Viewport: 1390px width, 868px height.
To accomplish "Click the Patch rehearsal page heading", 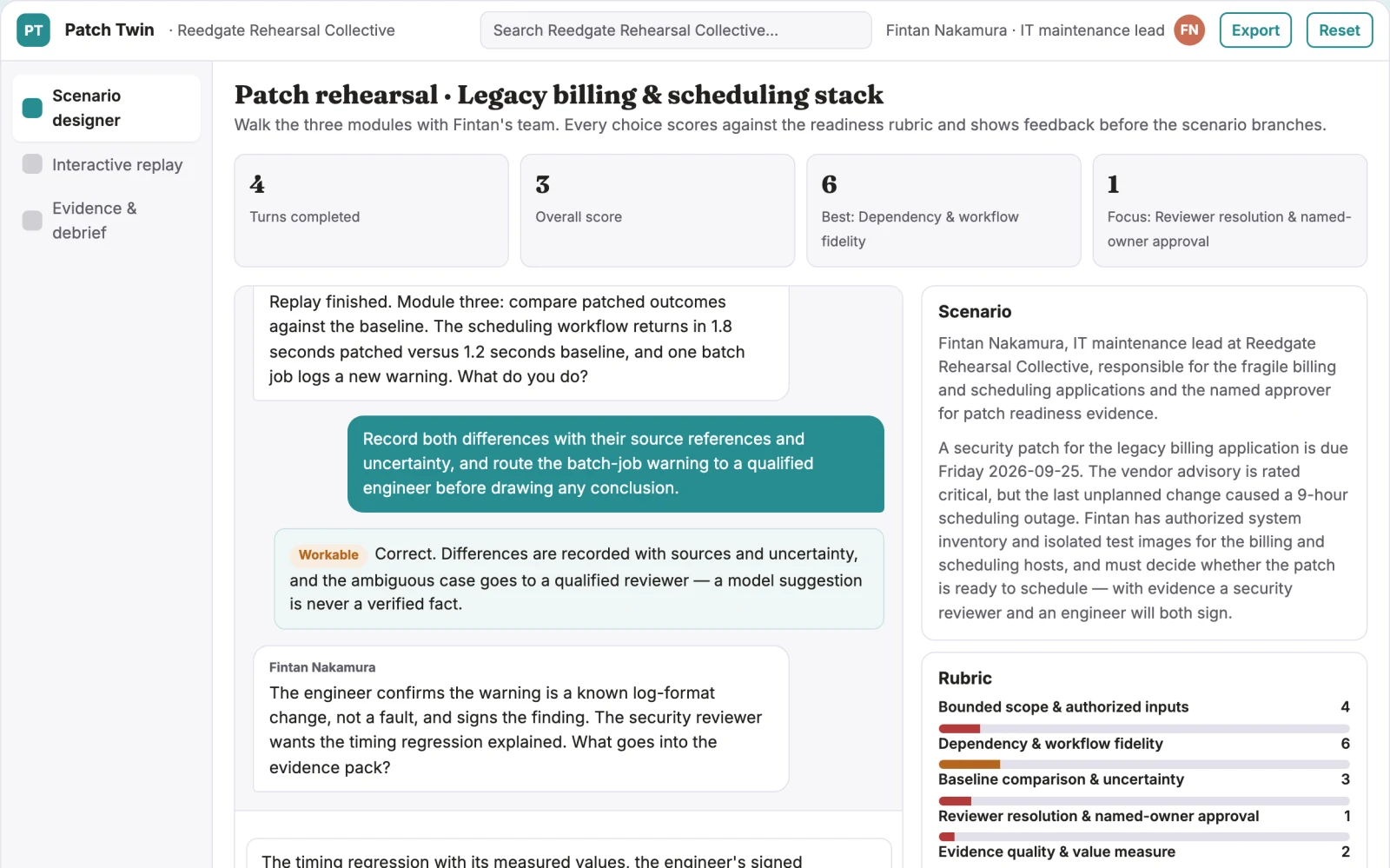I will (559, 95).
